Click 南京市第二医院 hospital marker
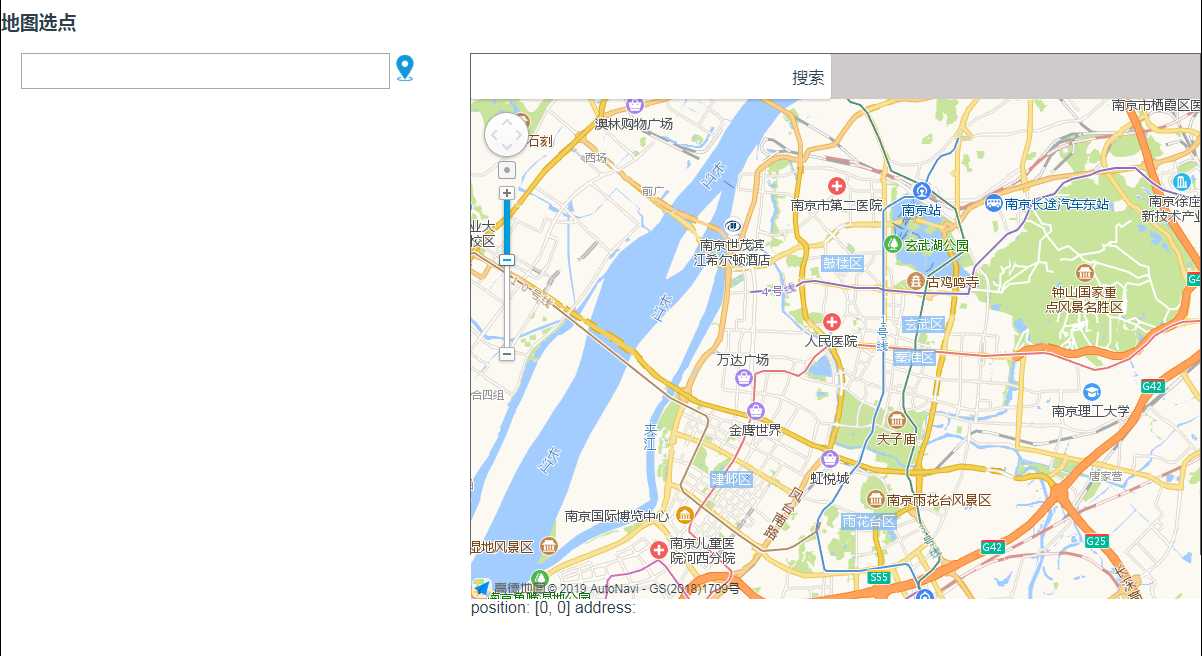 (837, 186)
